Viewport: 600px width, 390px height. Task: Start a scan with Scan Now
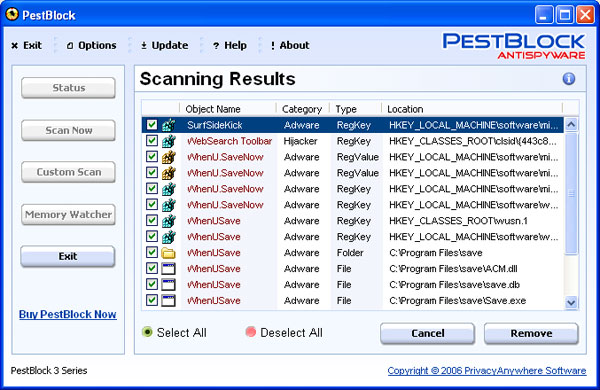tap(68, 131)
